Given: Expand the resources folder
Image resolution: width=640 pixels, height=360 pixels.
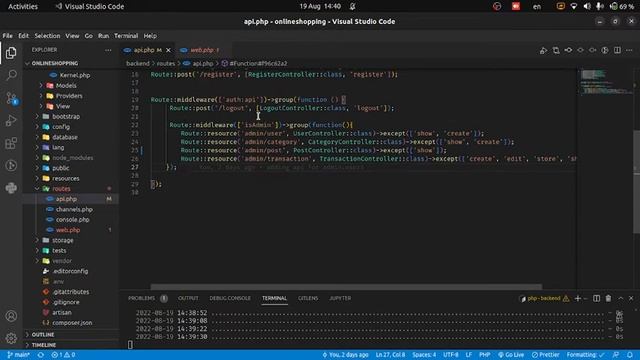Looking at the screenshot, I should point(65,178).
